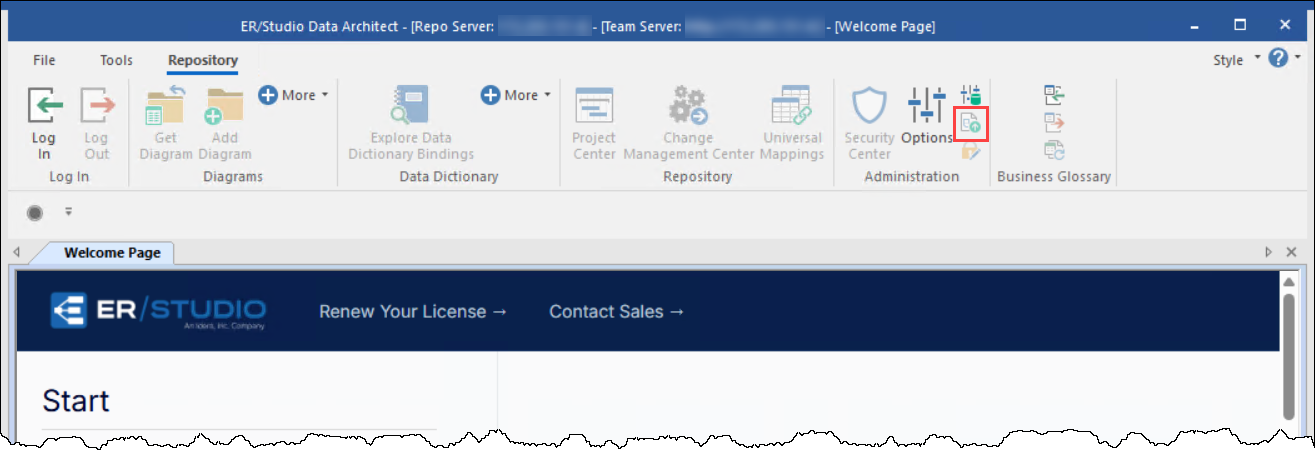This screenshot has width=1315, height=459.
Task: Open the Security Center shield icon
Action: coord(869,107)
